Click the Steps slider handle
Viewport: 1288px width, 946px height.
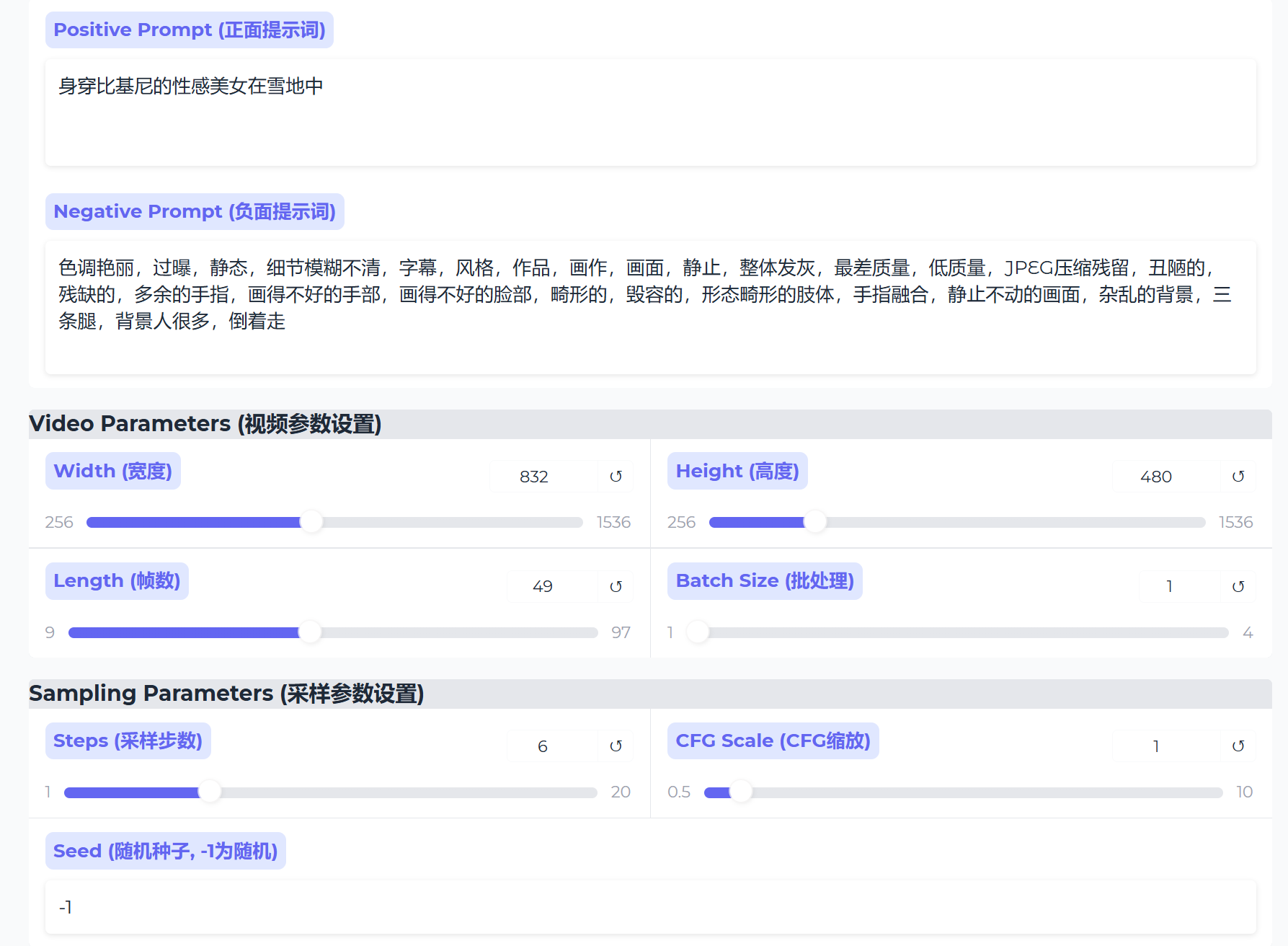(x=211, y=791)
